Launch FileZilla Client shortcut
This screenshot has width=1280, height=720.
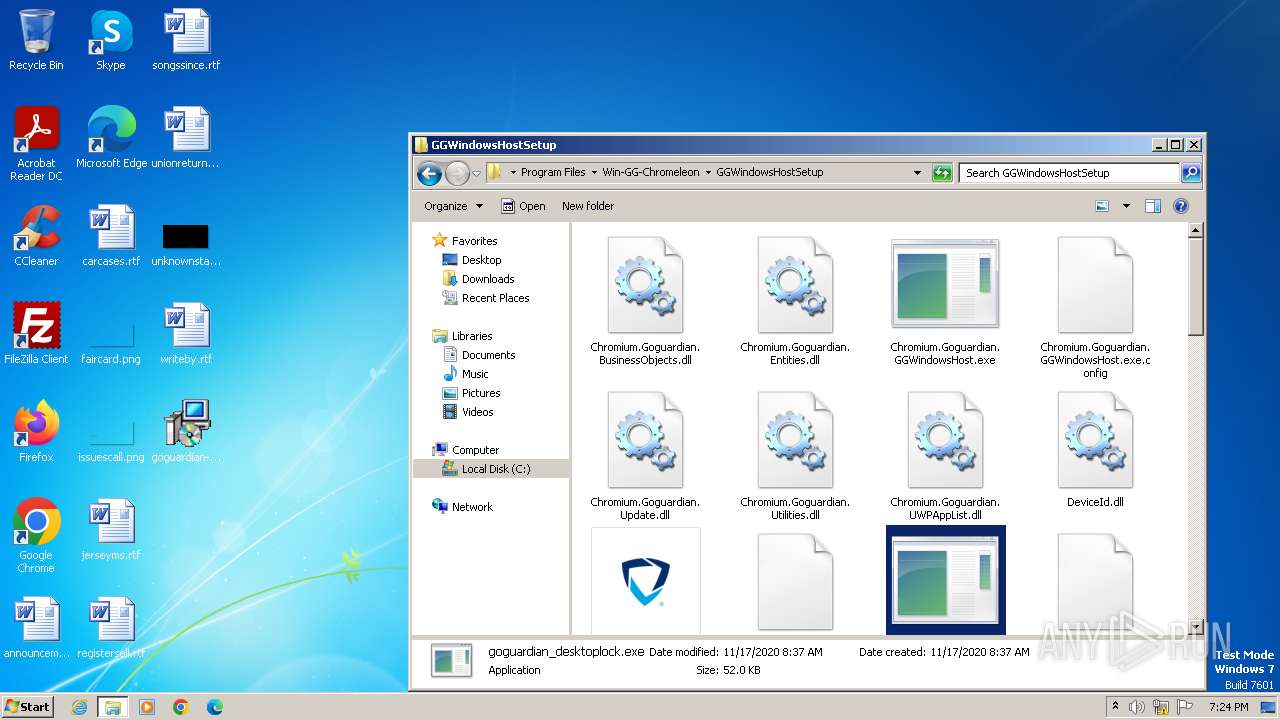point(36,334)
